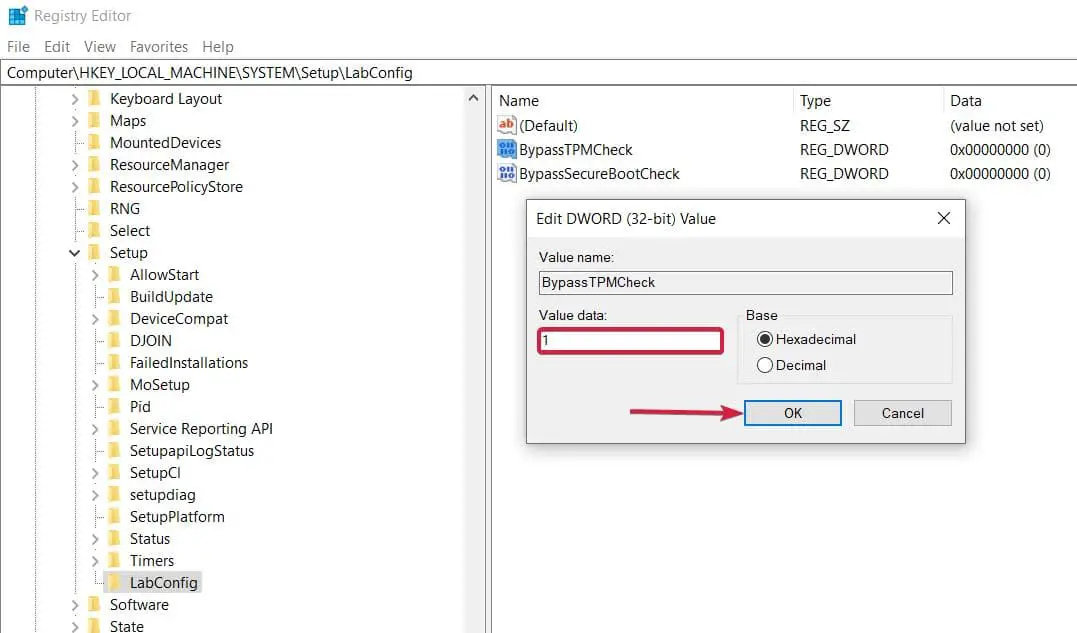Cancel the Edit DWORD dialog

point(903,413)
